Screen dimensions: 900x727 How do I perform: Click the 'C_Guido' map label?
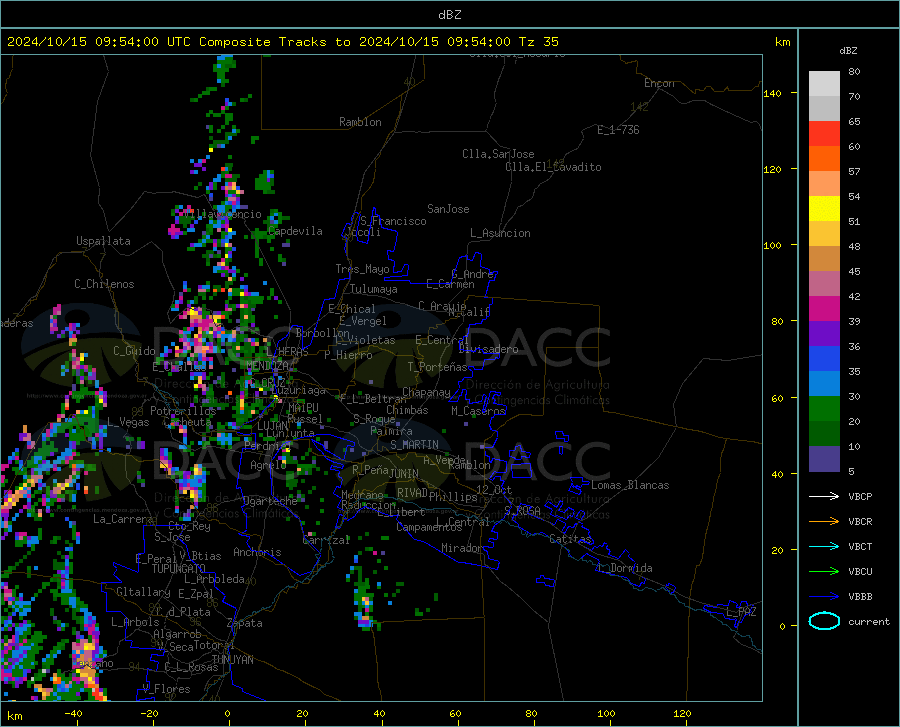coord(134,351)
